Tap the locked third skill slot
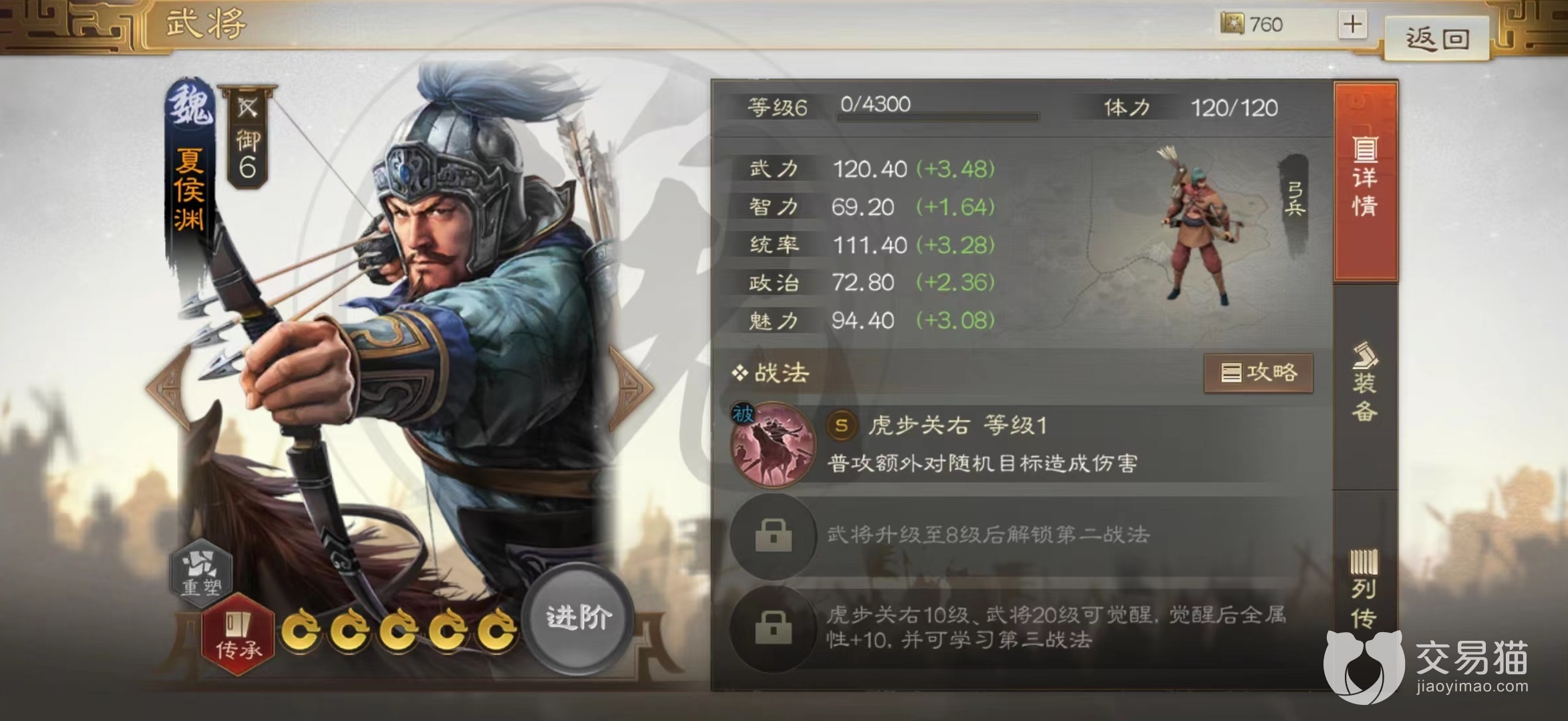Viewport: 1568px width, 721px height. [774, 627]
